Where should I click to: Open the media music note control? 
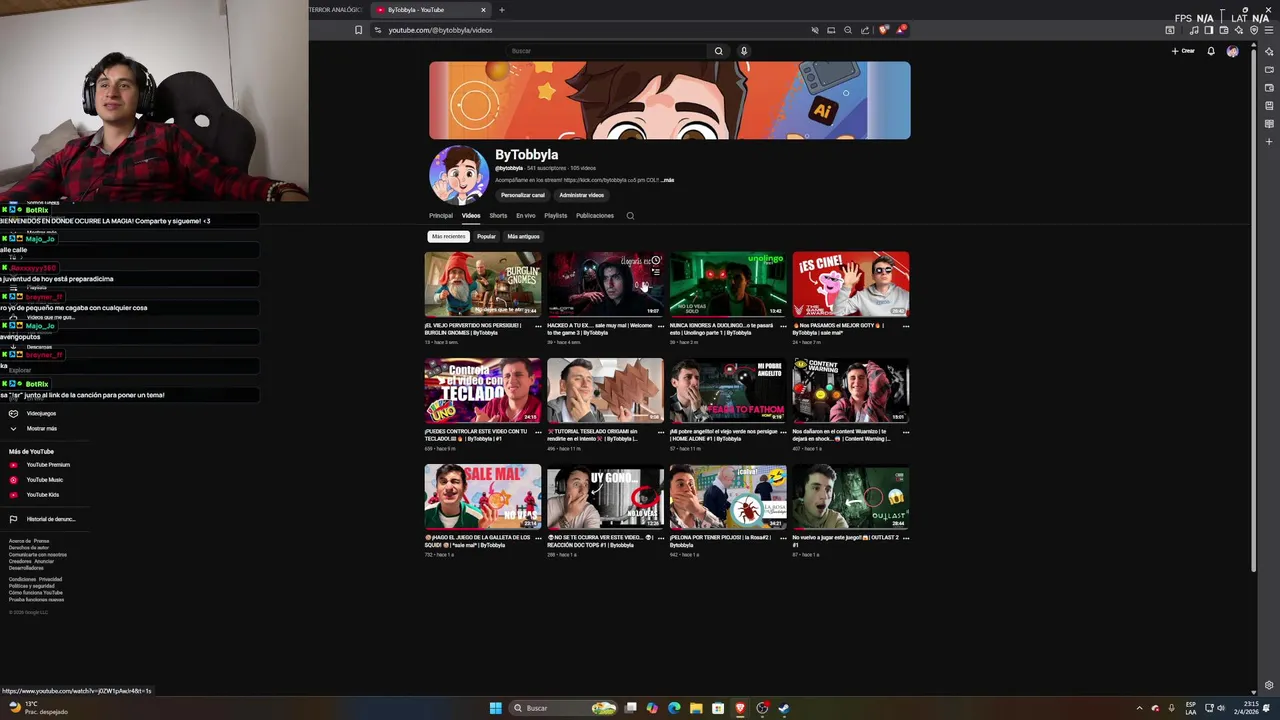point(1193,30)
